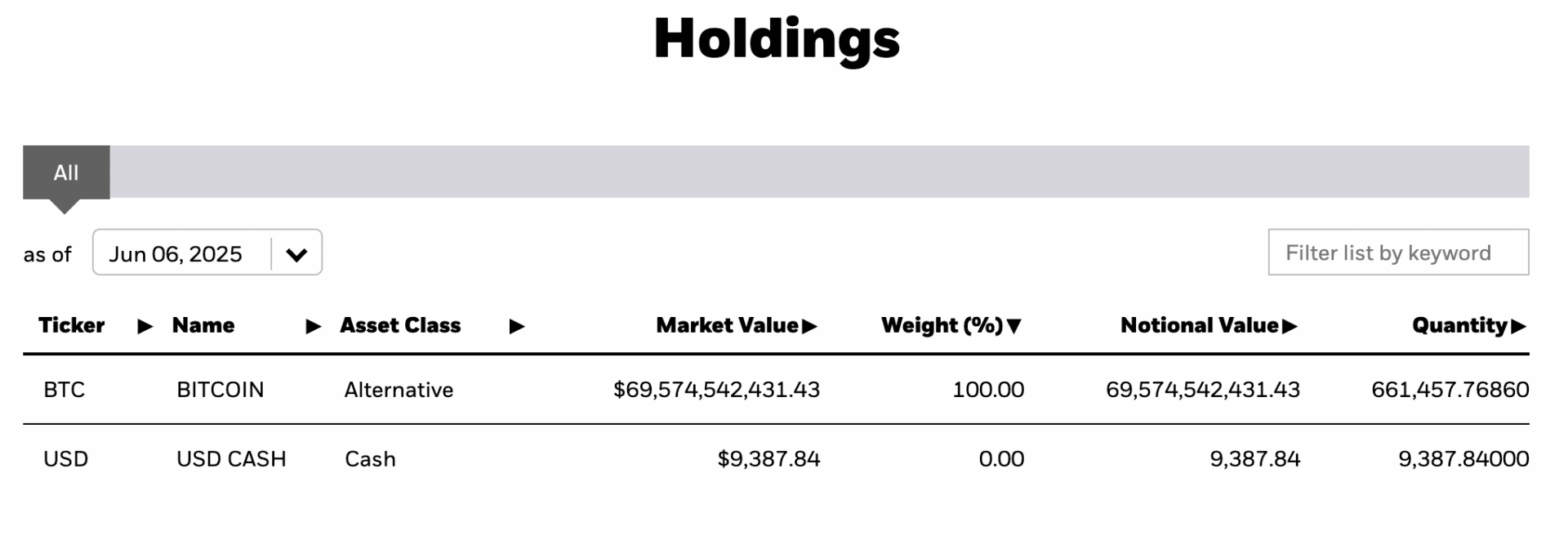Toggle the Weight (%) descending sort arrow
The height and width of the screenshot is (554, 1568).
point(1014,327)
